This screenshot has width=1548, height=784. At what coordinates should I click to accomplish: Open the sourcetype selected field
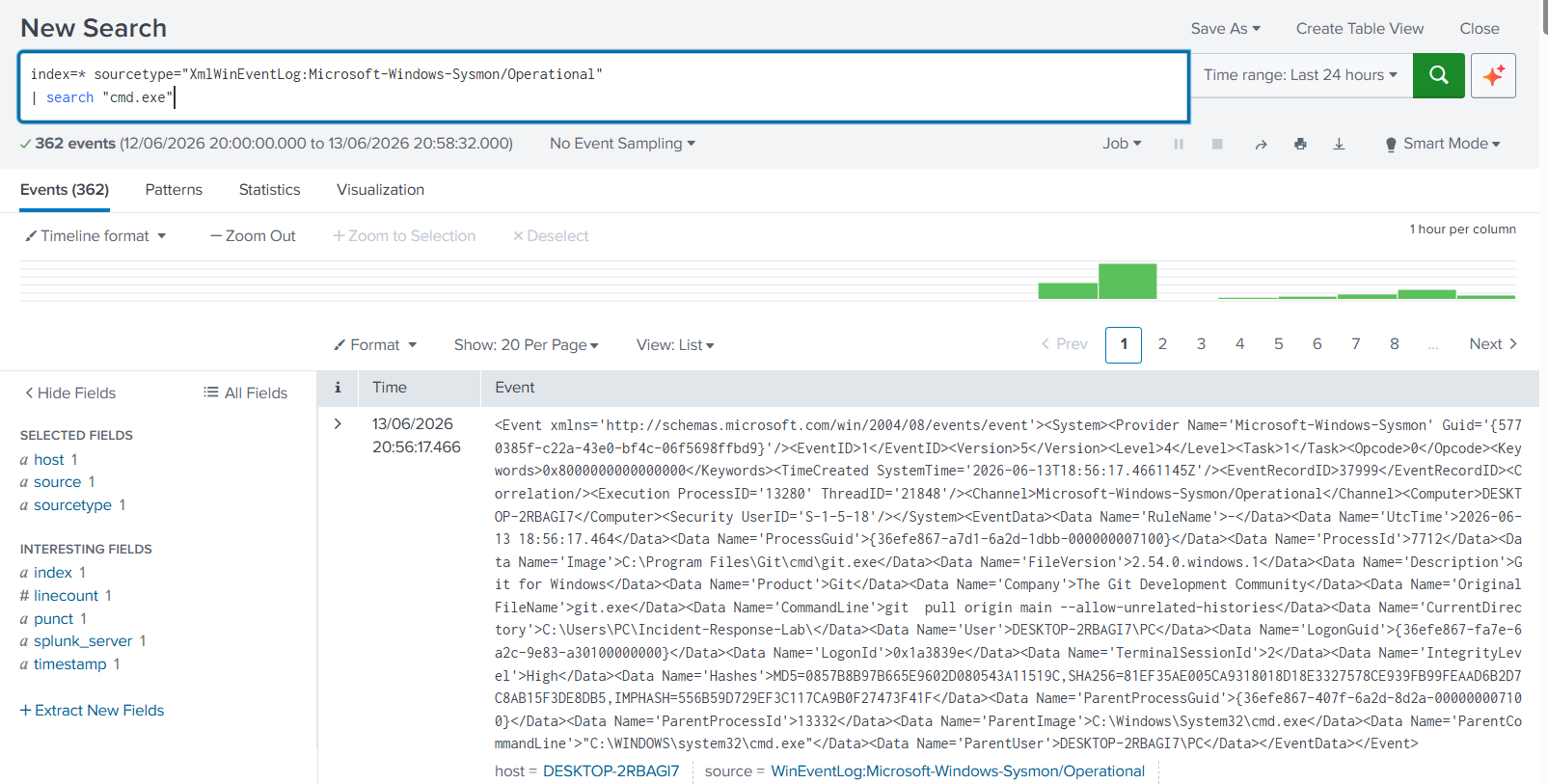click(x=72, y=505)
